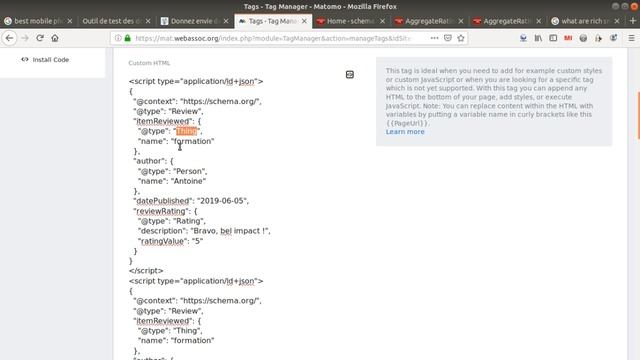Viewport: 640px width, 360px height.
Task: Click the extension icon before last
Action: (598, 38)
